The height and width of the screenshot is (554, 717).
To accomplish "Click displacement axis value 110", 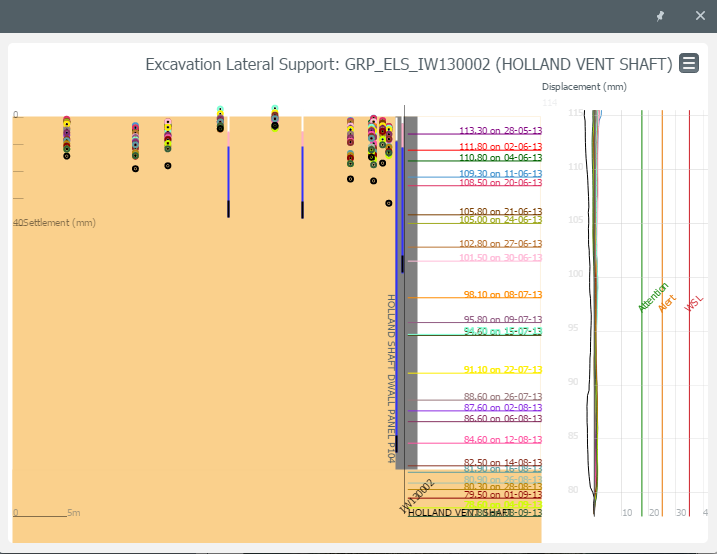I will (576, 166).
